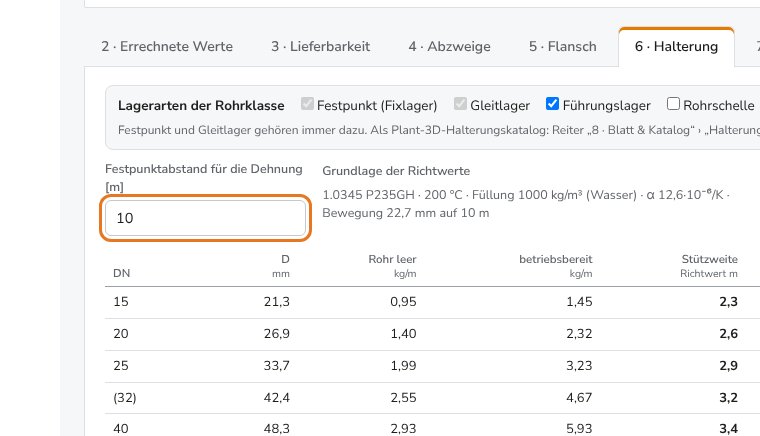760x436 pixels.
Task: Click the Grundlage der Richtwerte heading
Action: pos(396,171)
